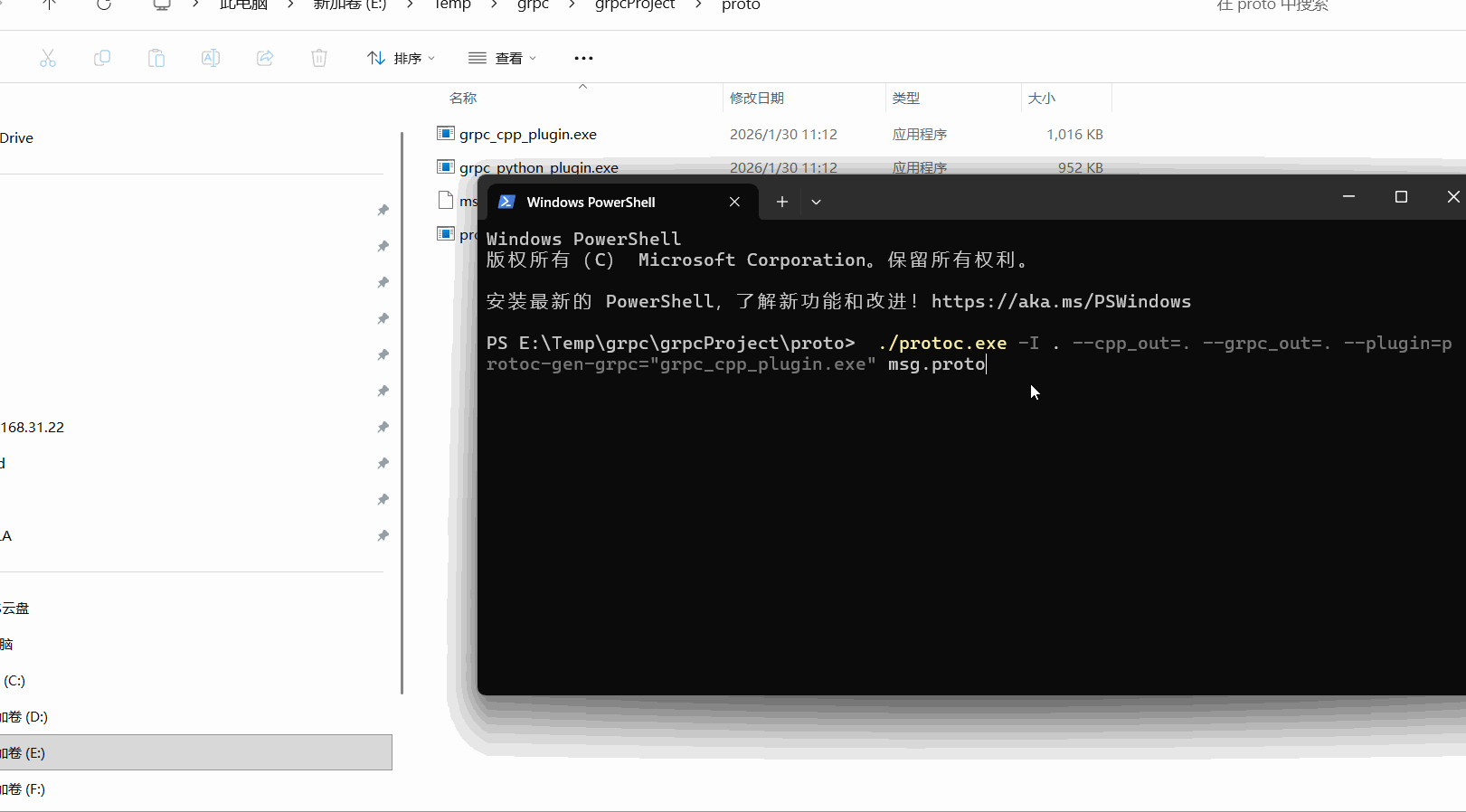Open the three-dots more options menu
The height and width of the screenshot is (812, 1466).
[583, 58]
